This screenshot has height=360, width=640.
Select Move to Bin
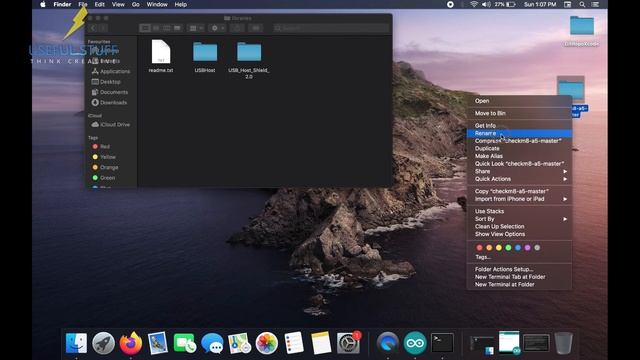(519, 113)
